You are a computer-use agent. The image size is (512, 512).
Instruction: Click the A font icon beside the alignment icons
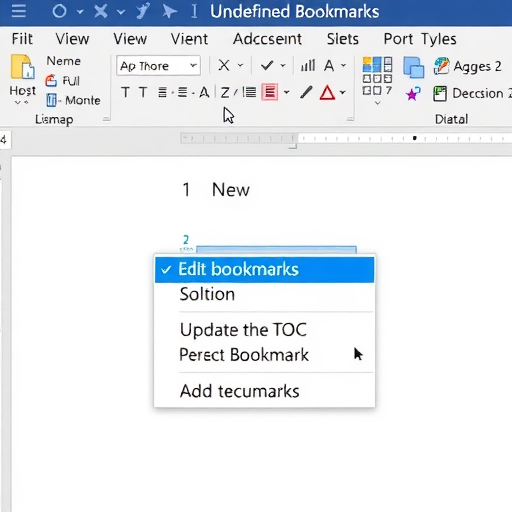(204, 92)
